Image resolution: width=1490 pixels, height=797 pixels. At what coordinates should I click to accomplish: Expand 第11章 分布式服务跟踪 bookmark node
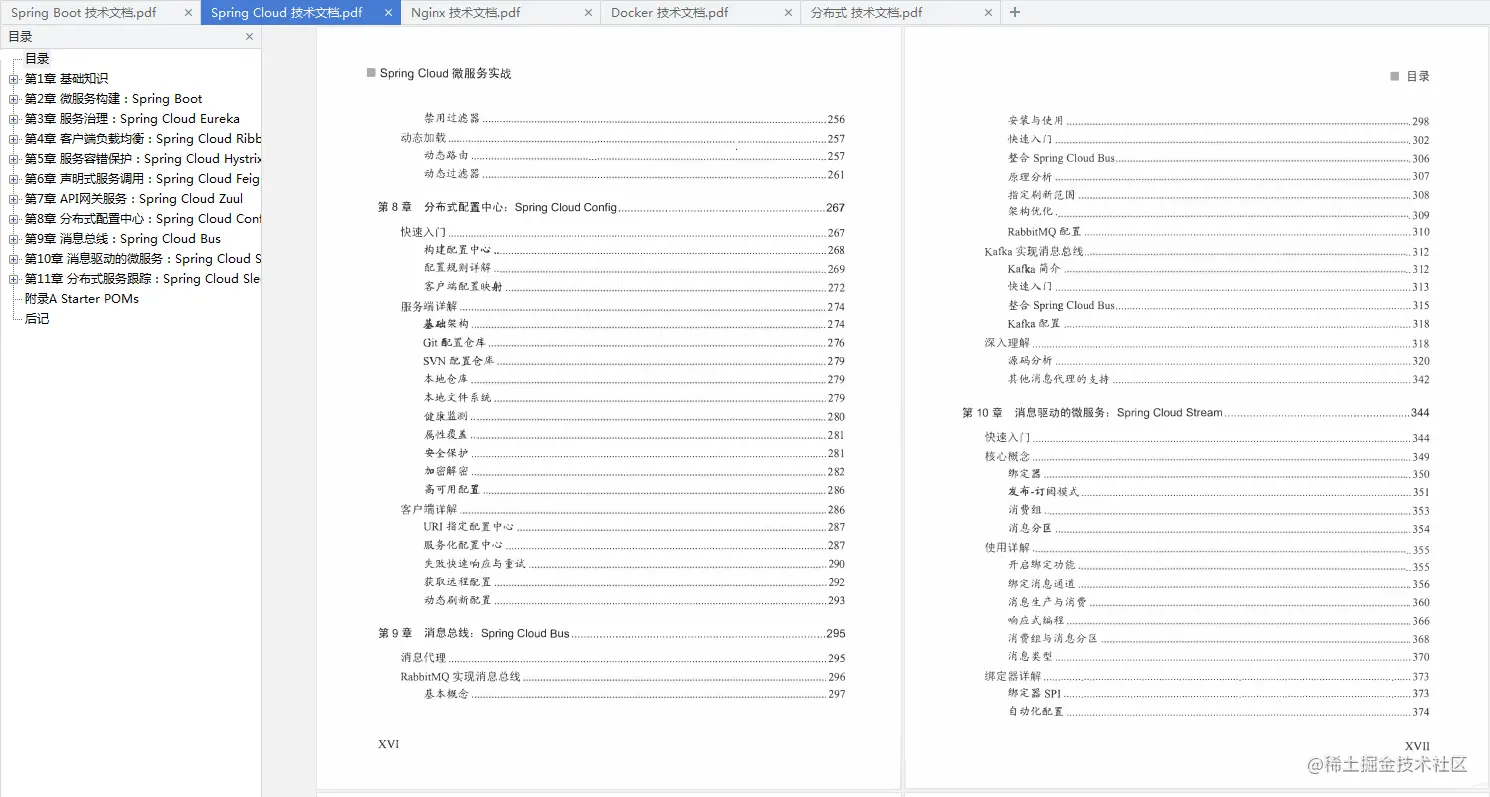click(x=13, y=279)
